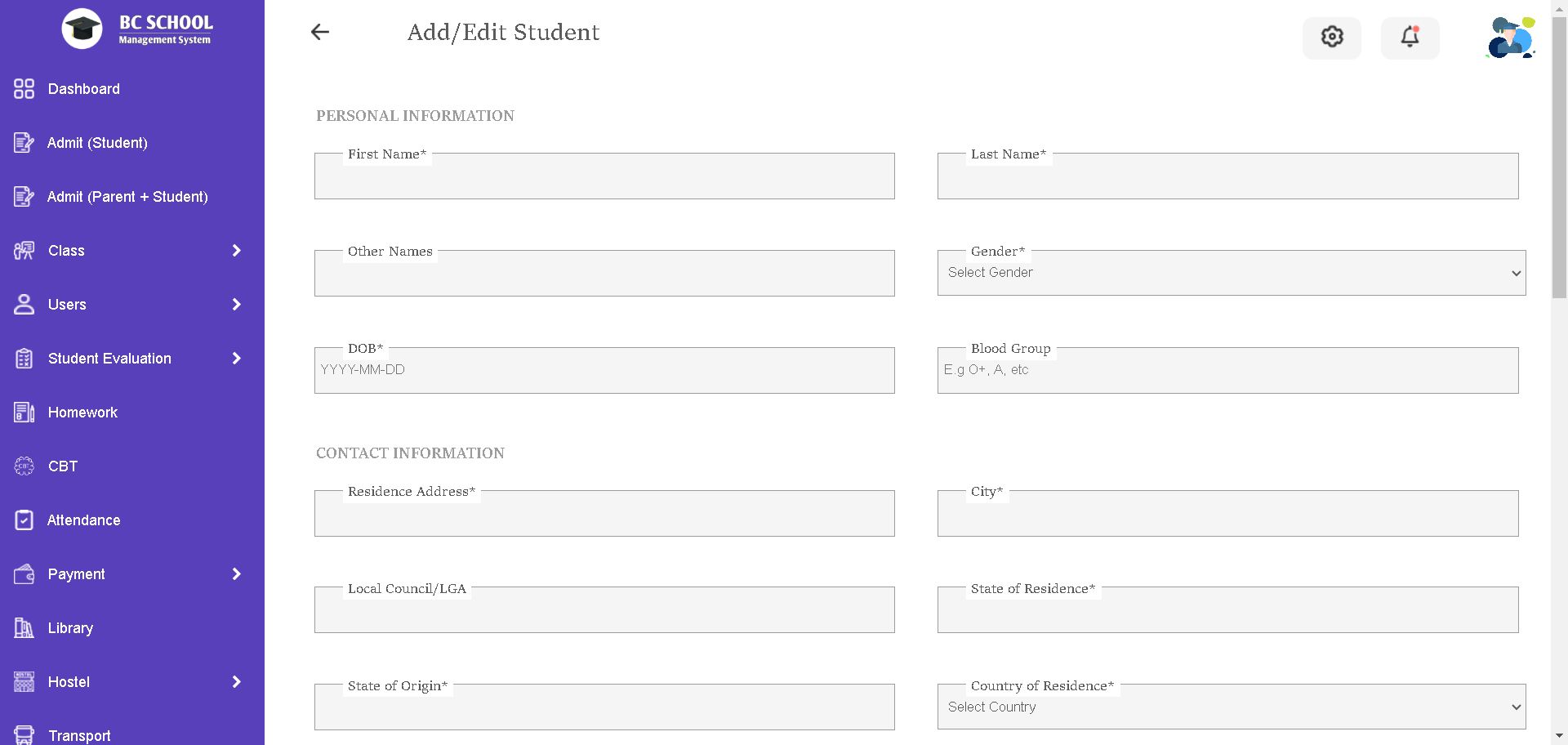Image resolution: width=1568 pixels, height=745 pixels.
Task: Click the CBT sidebar icon
Action: (24, 466)
